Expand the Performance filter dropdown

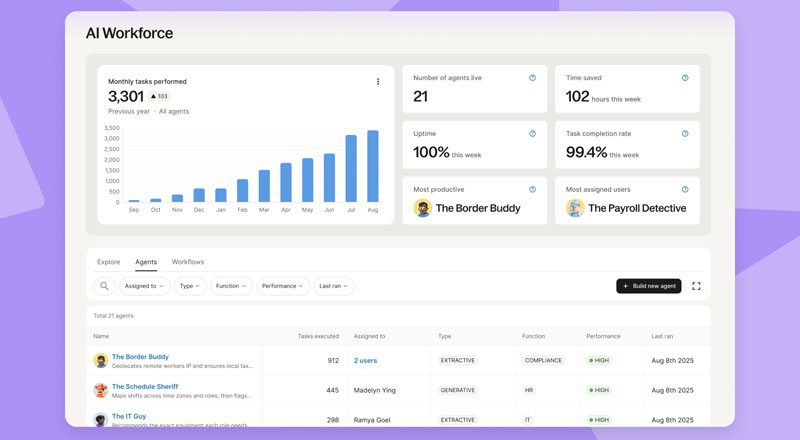(283, 286)
